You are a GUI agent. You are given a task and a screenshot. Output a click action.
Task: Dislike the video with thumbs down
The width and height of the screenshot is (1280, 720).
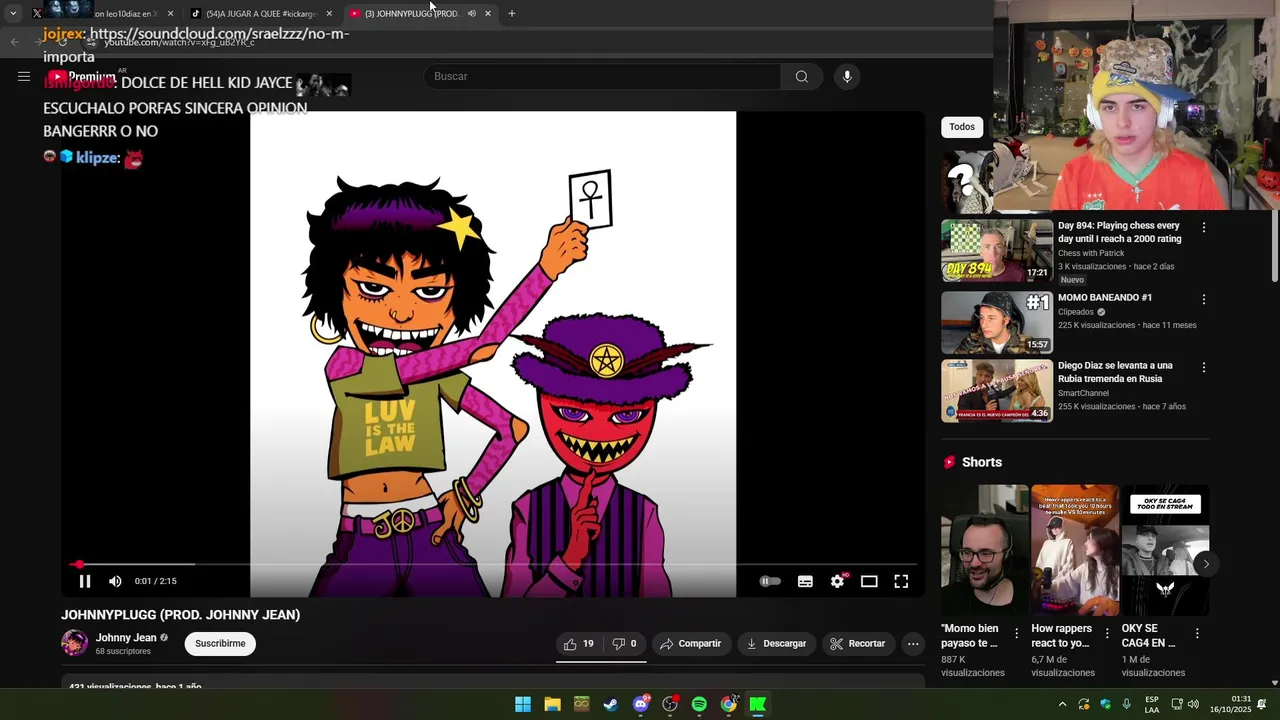coord(624,644)
